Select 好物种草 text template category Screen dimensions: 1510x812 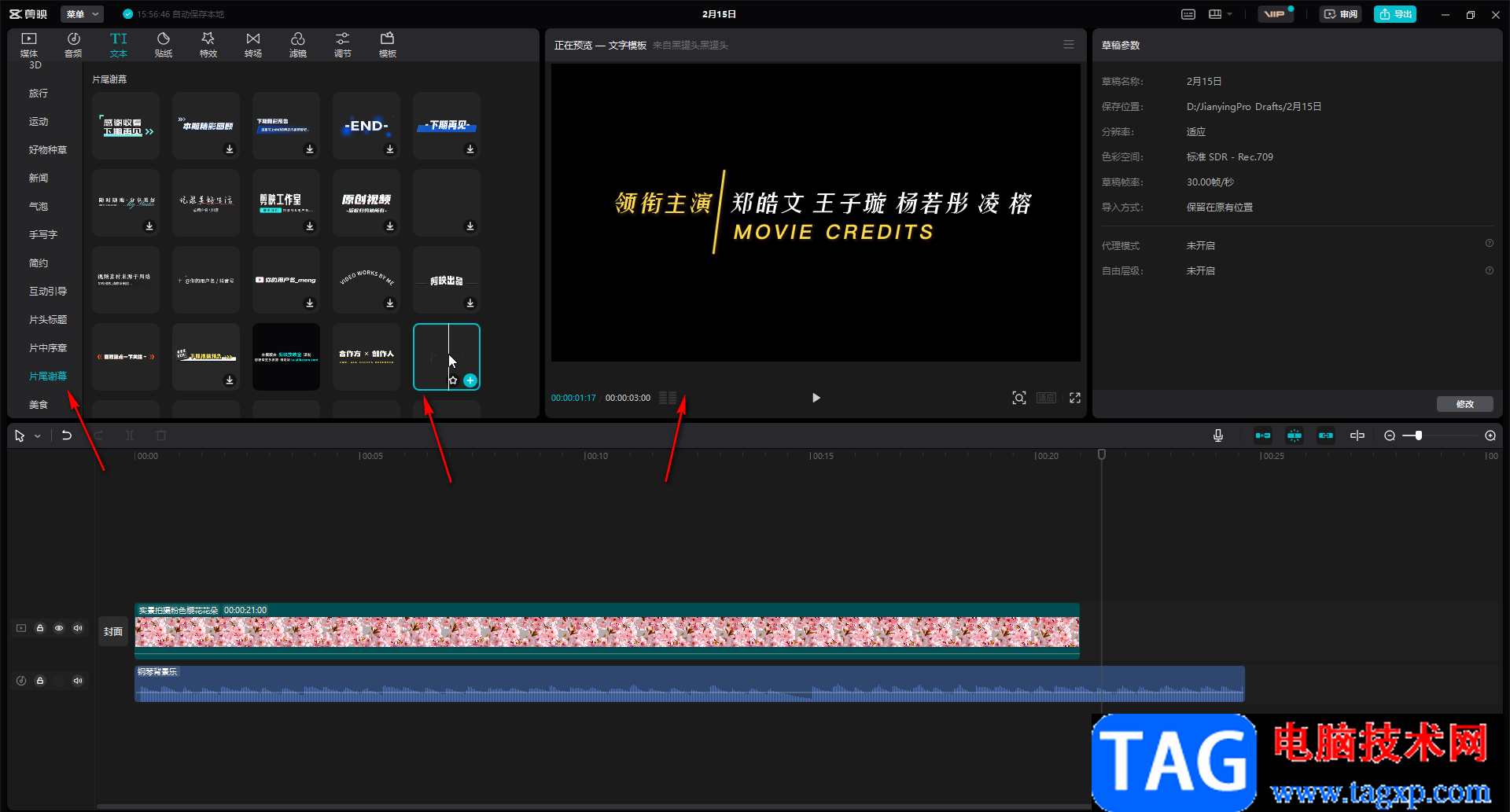pyautogui.click(x=48, y=150)
